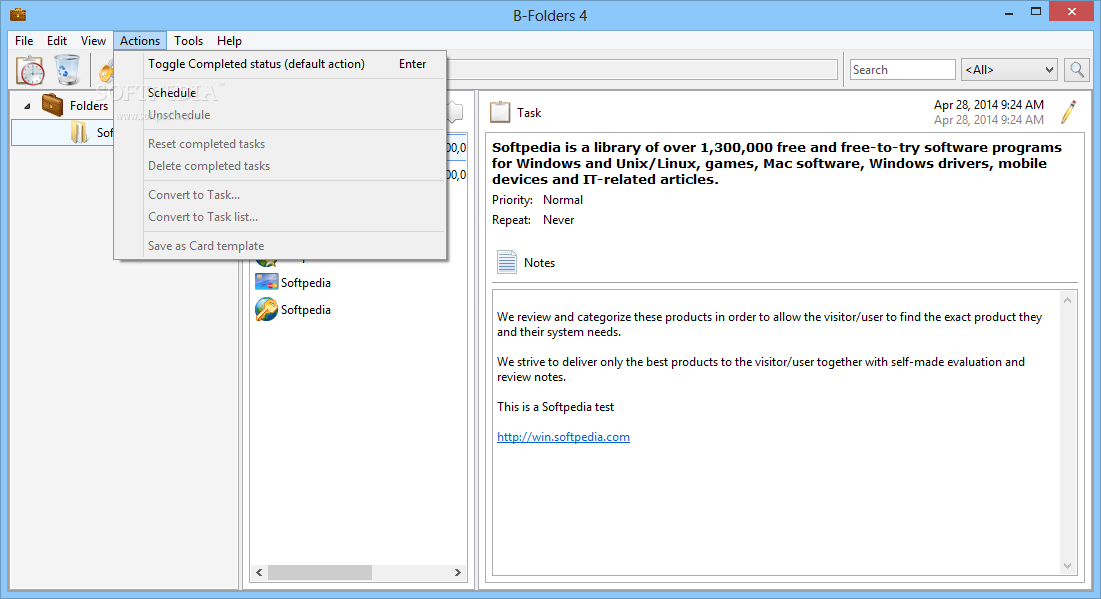Viewport: 1101px width, 599px height.
Task: Open the <All> search filter dropdown
Action: coord(1008,70)
